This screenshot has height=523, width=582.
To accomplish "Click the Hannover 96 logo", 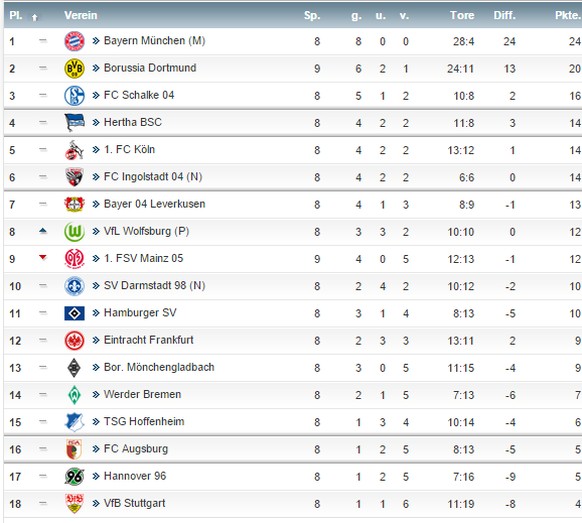I will click(x=74, y=477).
